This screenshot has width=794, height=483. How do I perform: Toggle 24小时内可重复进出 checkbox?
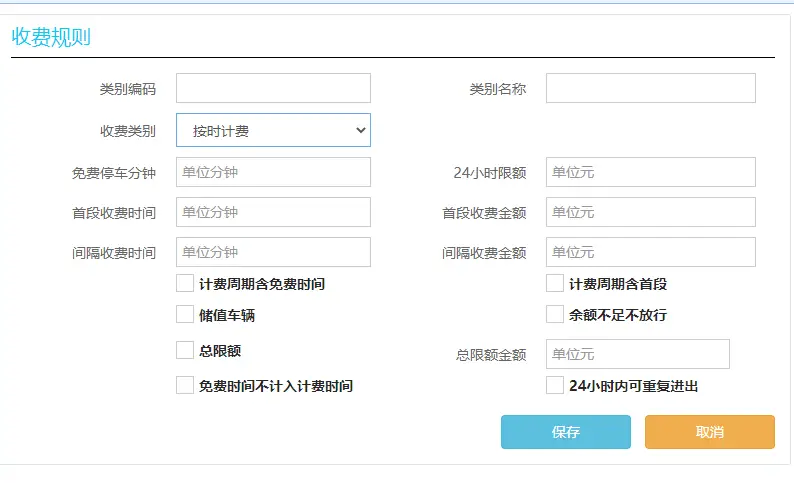click(555, 385)
